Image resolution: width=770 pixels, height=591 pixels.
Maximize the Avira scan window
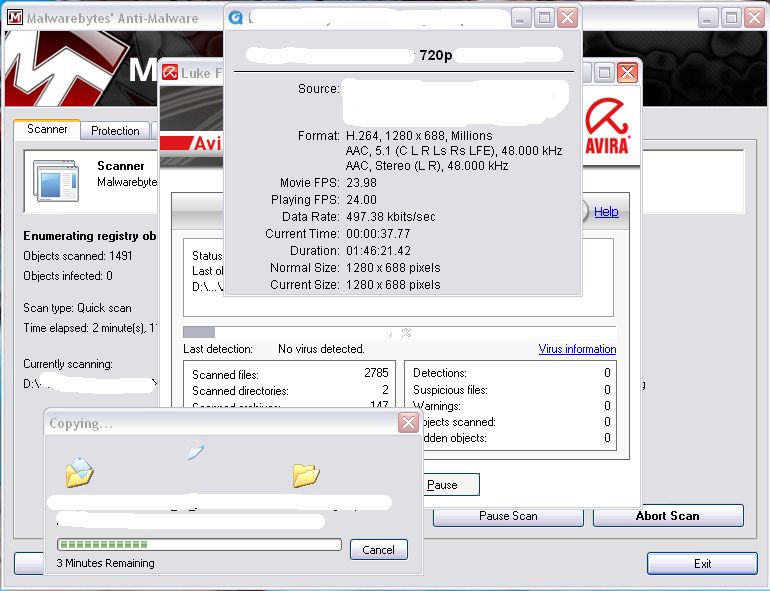604,73
